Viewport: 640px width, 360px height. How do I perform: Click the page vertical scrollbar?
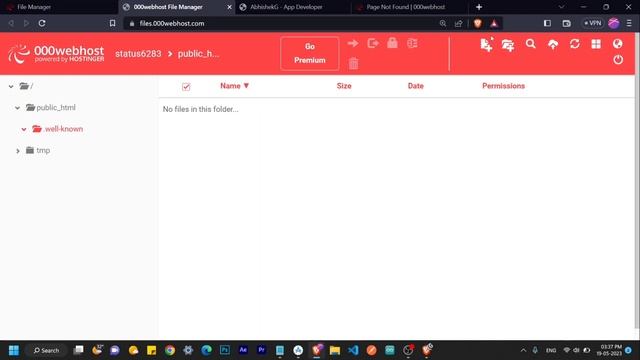tap(637, 180)
